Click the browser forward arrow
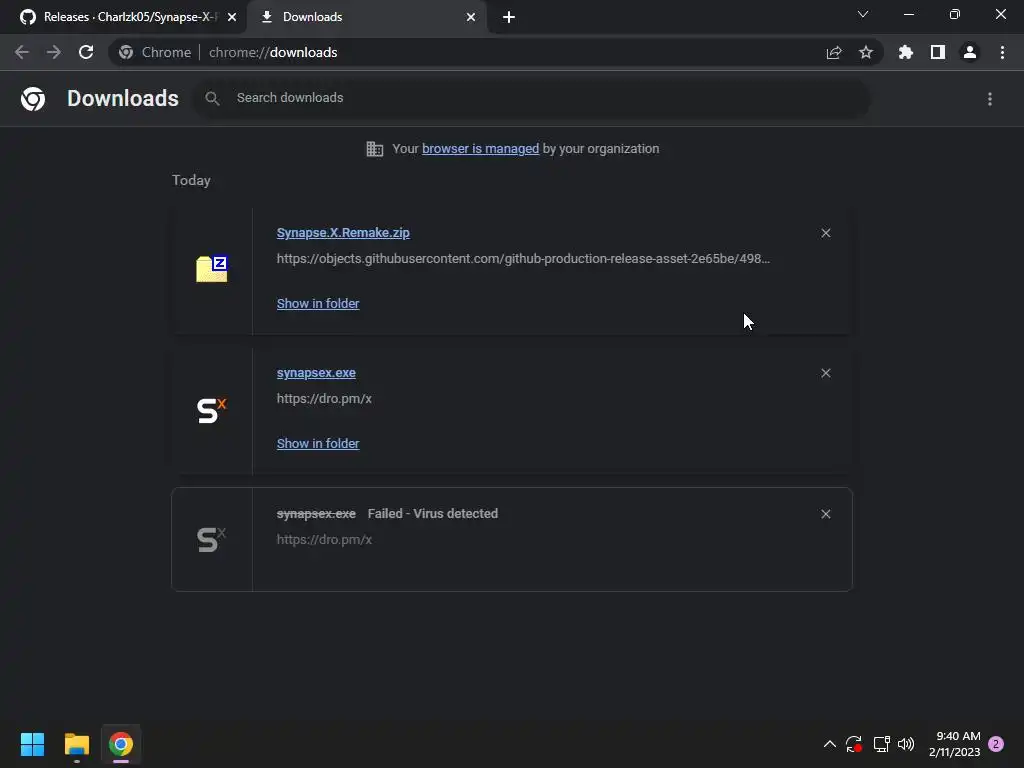This screenshot has height=768, width=1024. tap(54, 52)
